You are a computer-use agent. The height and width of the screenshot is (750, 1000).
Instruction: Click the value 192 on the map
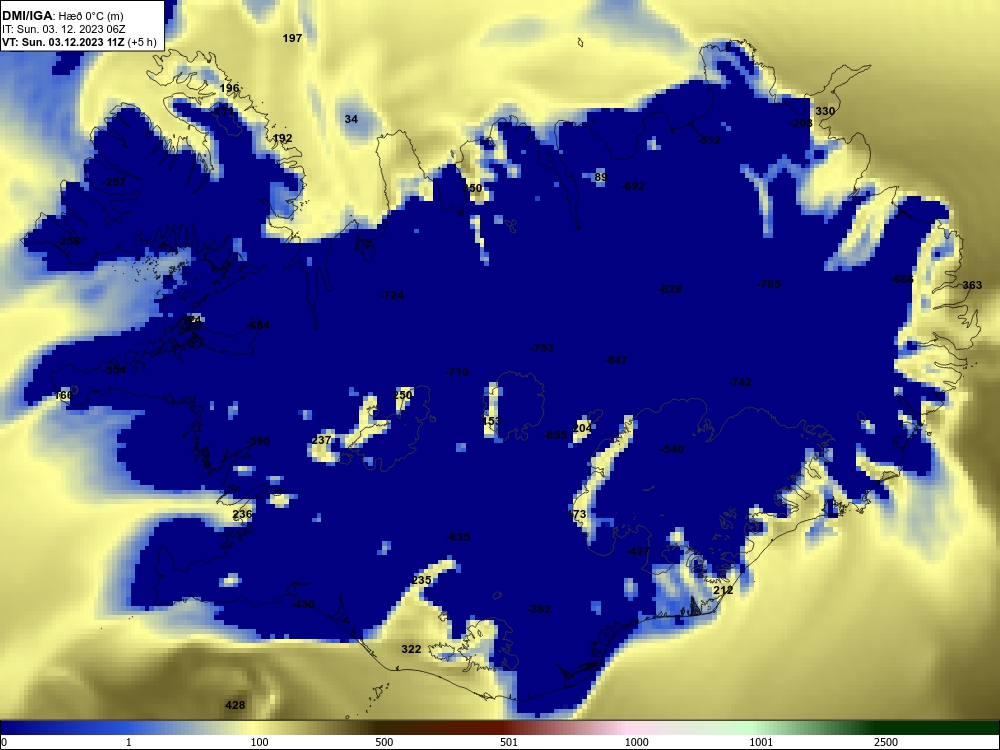coord(283,138)
